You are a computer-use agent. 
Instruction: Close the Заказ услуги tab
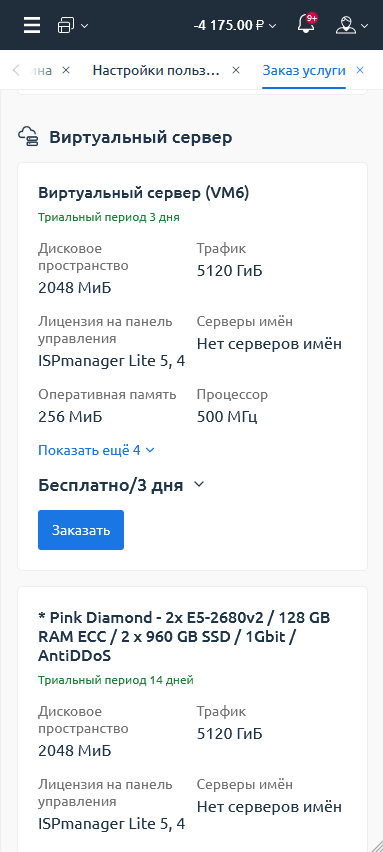tap(360, 70)
